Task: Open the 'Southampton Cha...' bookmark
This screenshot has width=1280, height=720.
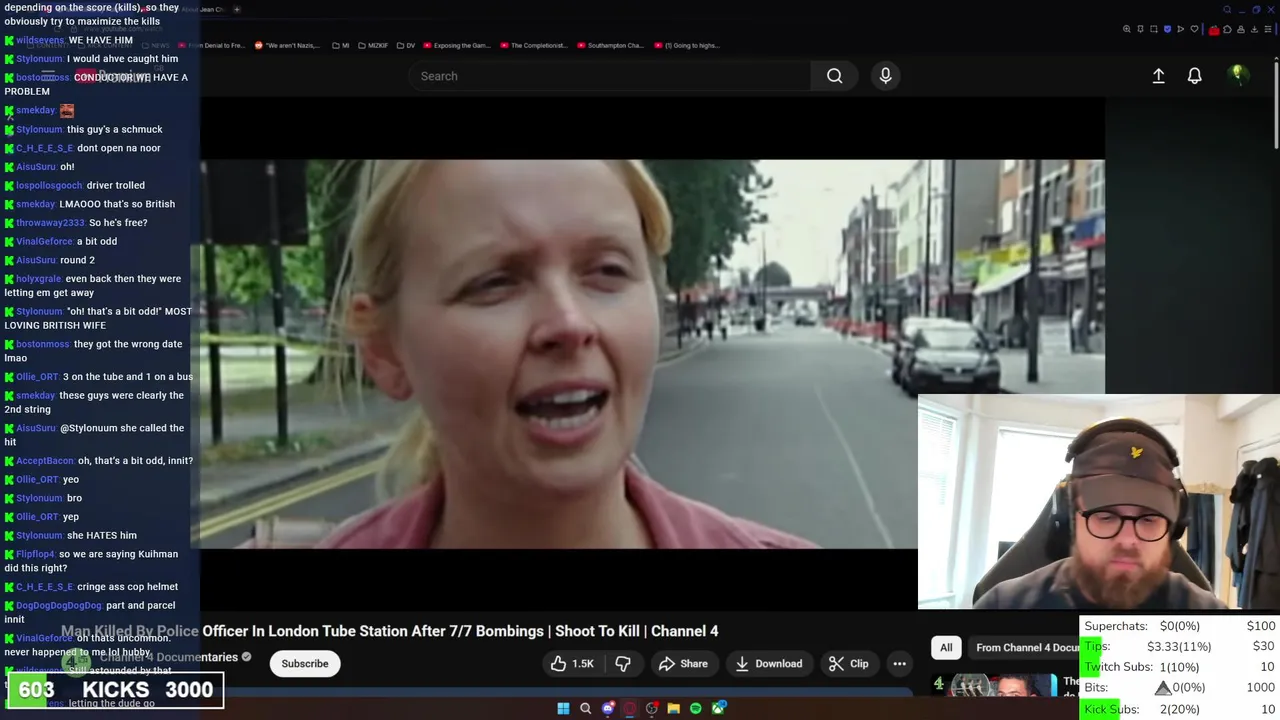Action: pyautogui.click(x=611, y=45)
